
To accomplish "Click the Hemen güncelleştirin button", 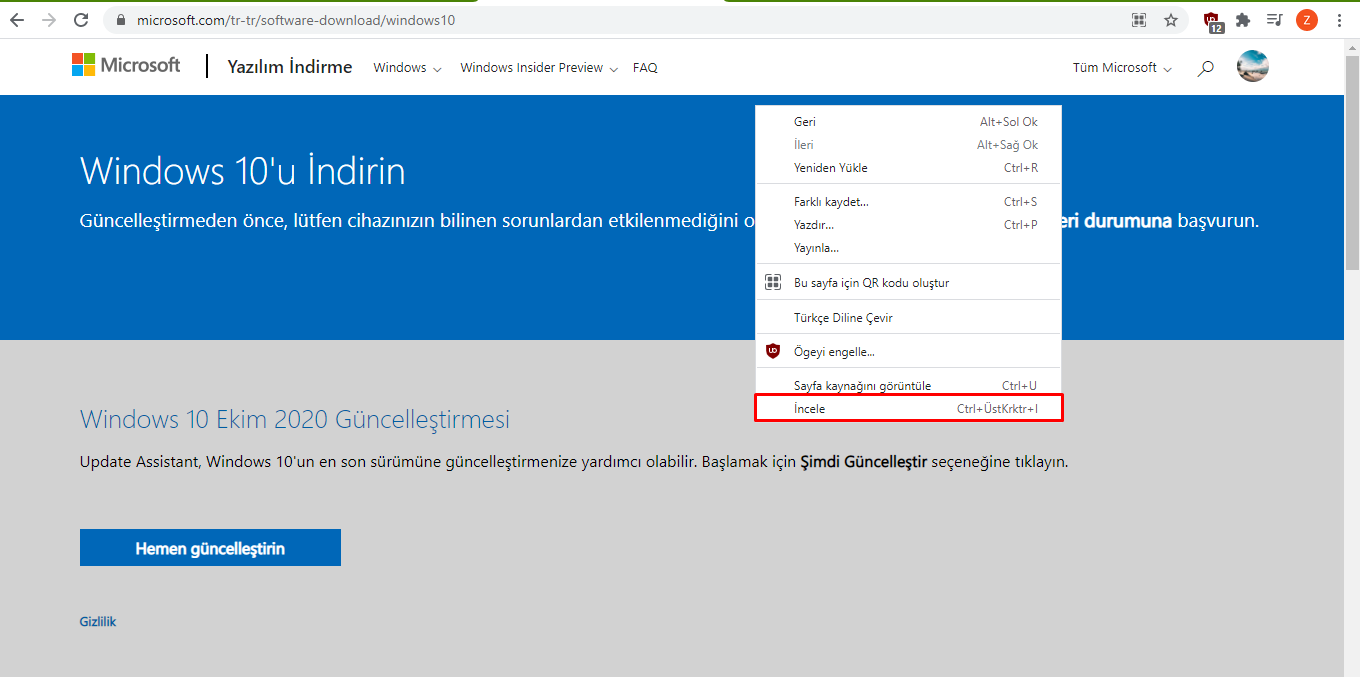I will [210, 548].
